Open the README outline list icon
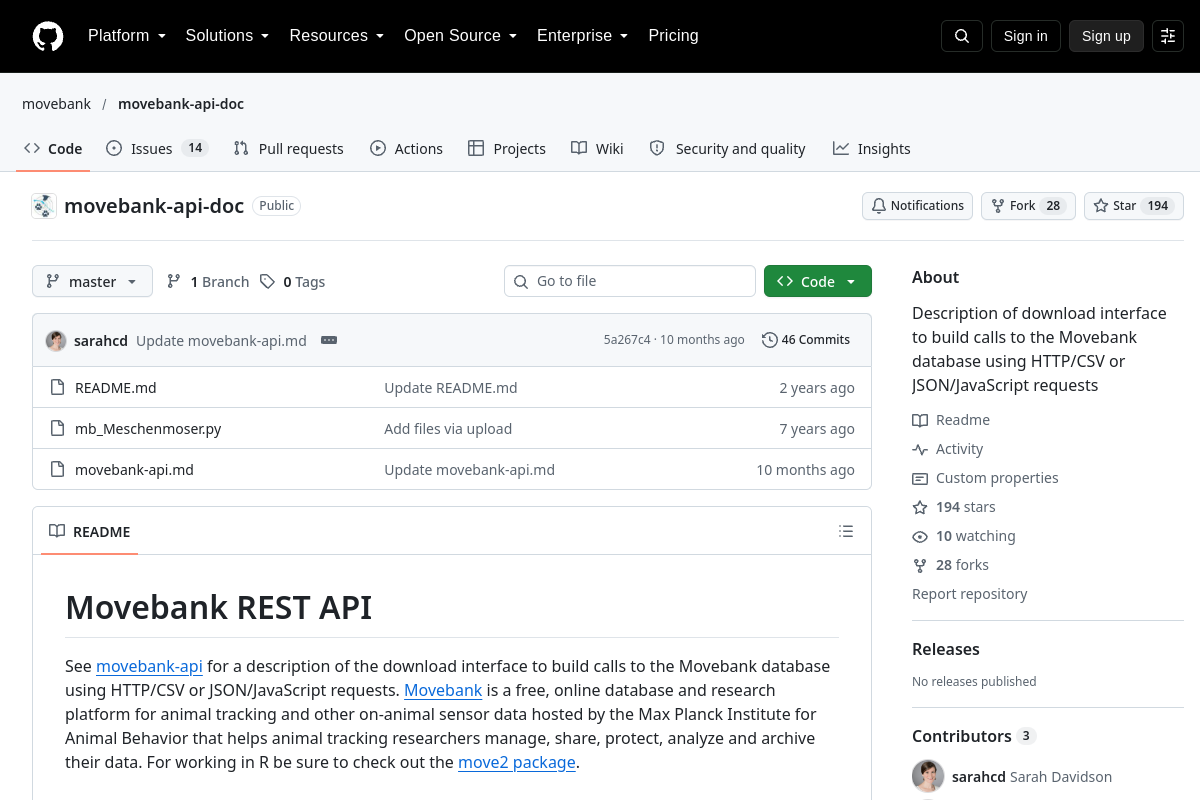Image resolution: width=1200 pixels, height=800 pixels. (x=846, y=531)
